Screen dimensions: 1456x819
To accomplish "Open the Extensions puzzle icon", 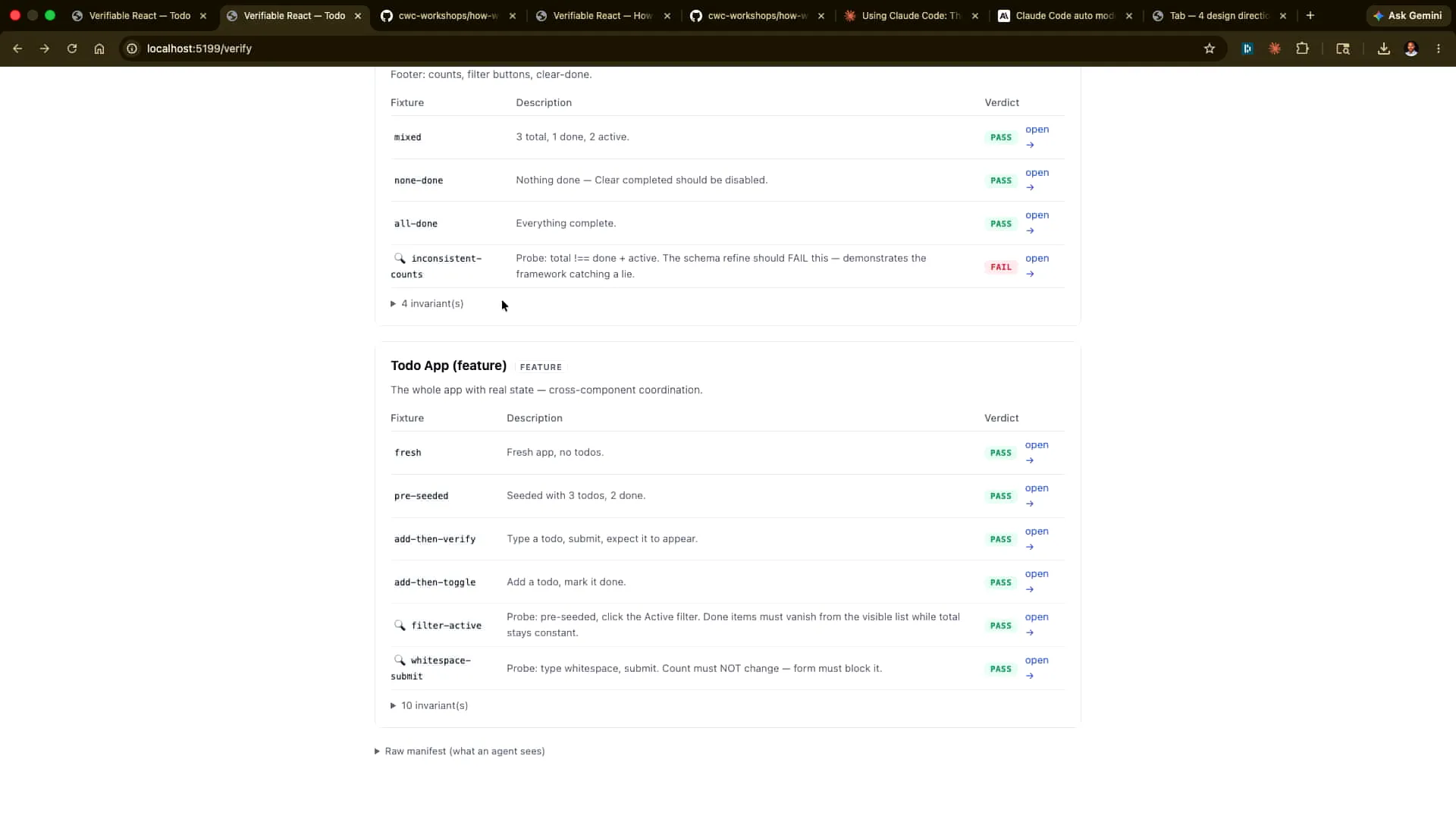I will click(1302, 49).
